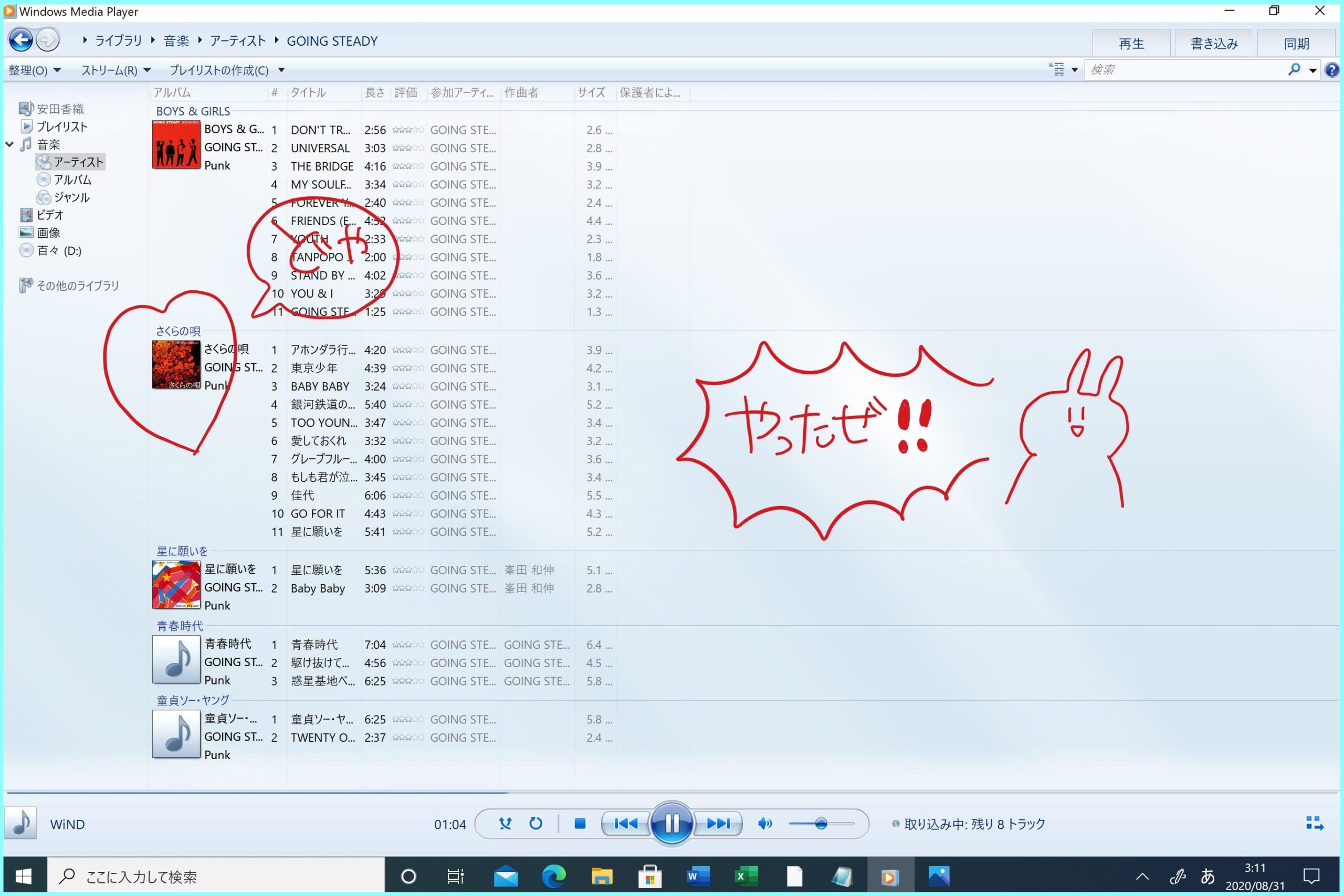Mute the volume speaker icon

(764, 824)
